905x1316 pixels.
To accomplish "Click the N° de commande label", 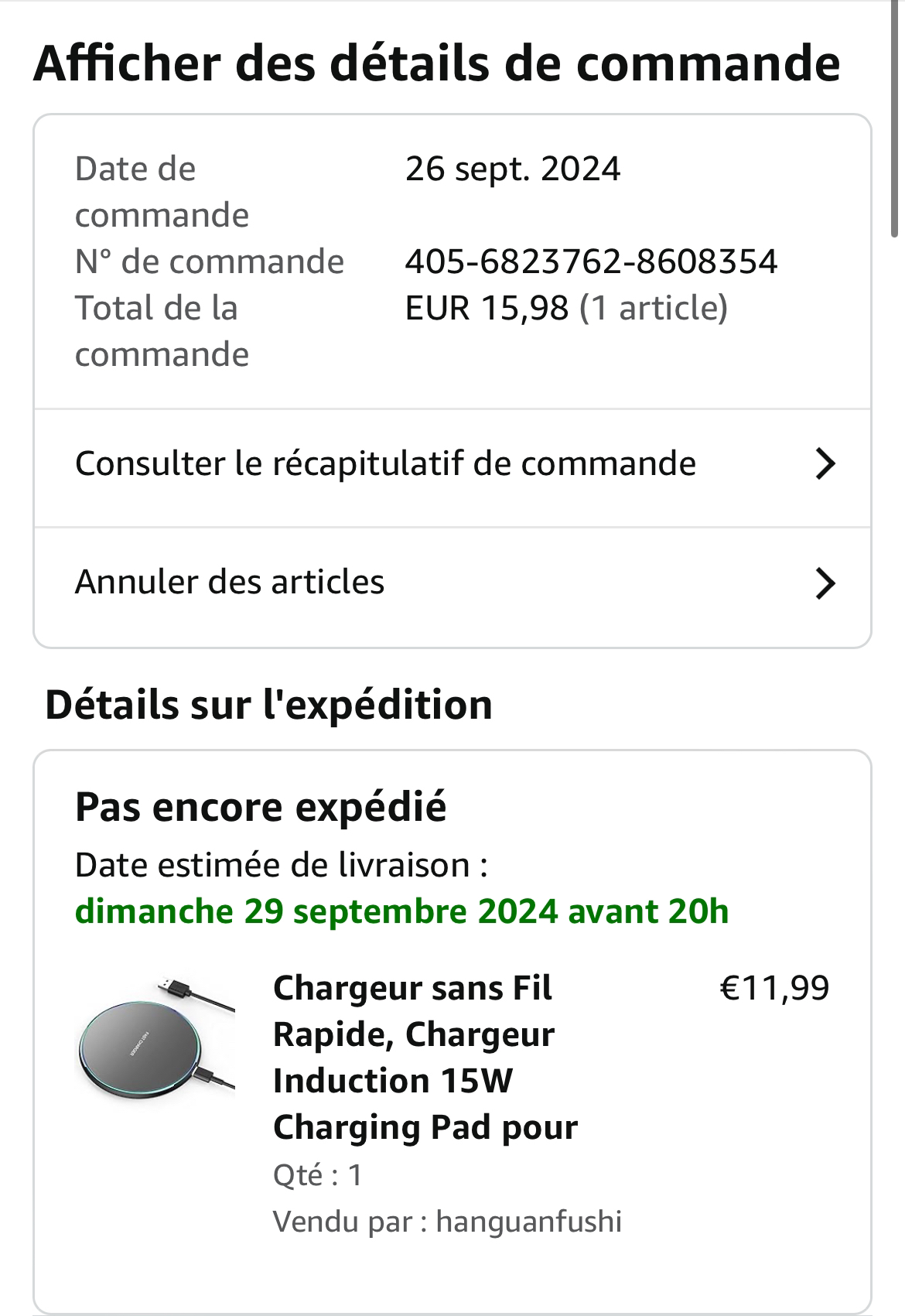I will (x=209, y=261).
